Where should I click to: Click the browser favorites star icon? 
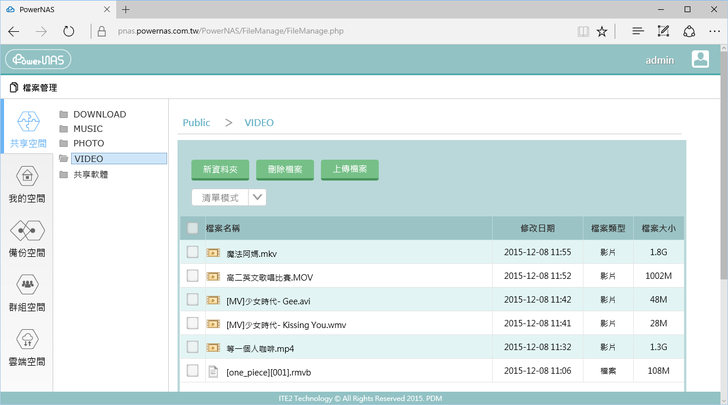click(x=602, y=31)
